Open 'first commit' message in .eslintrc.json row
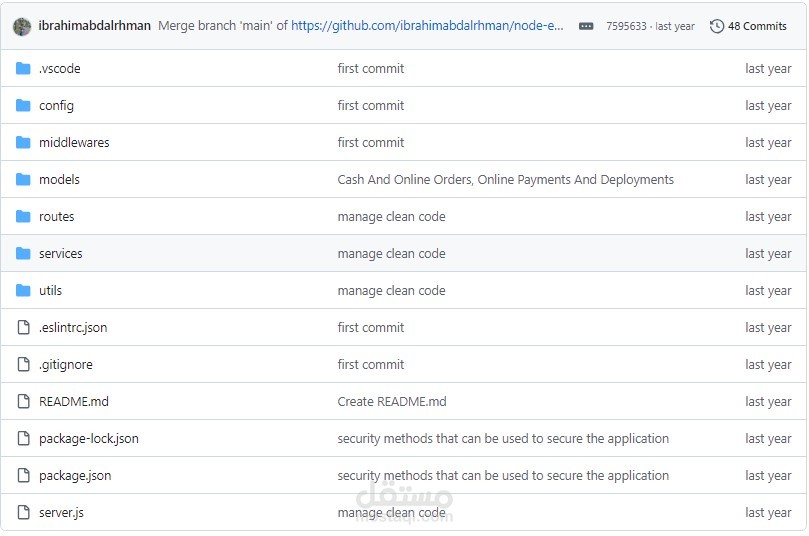This screenshot has width=809, height=536. [x=370, y=328]
